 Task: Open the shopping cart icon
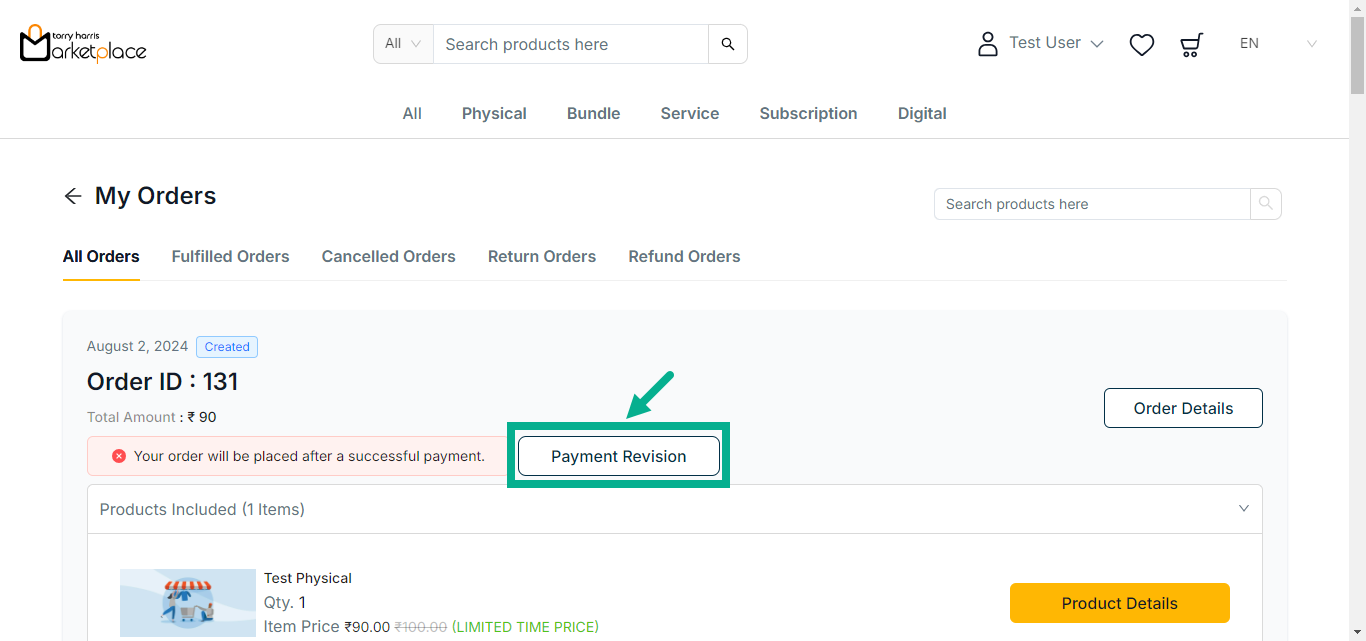(x=1191, y=45)
